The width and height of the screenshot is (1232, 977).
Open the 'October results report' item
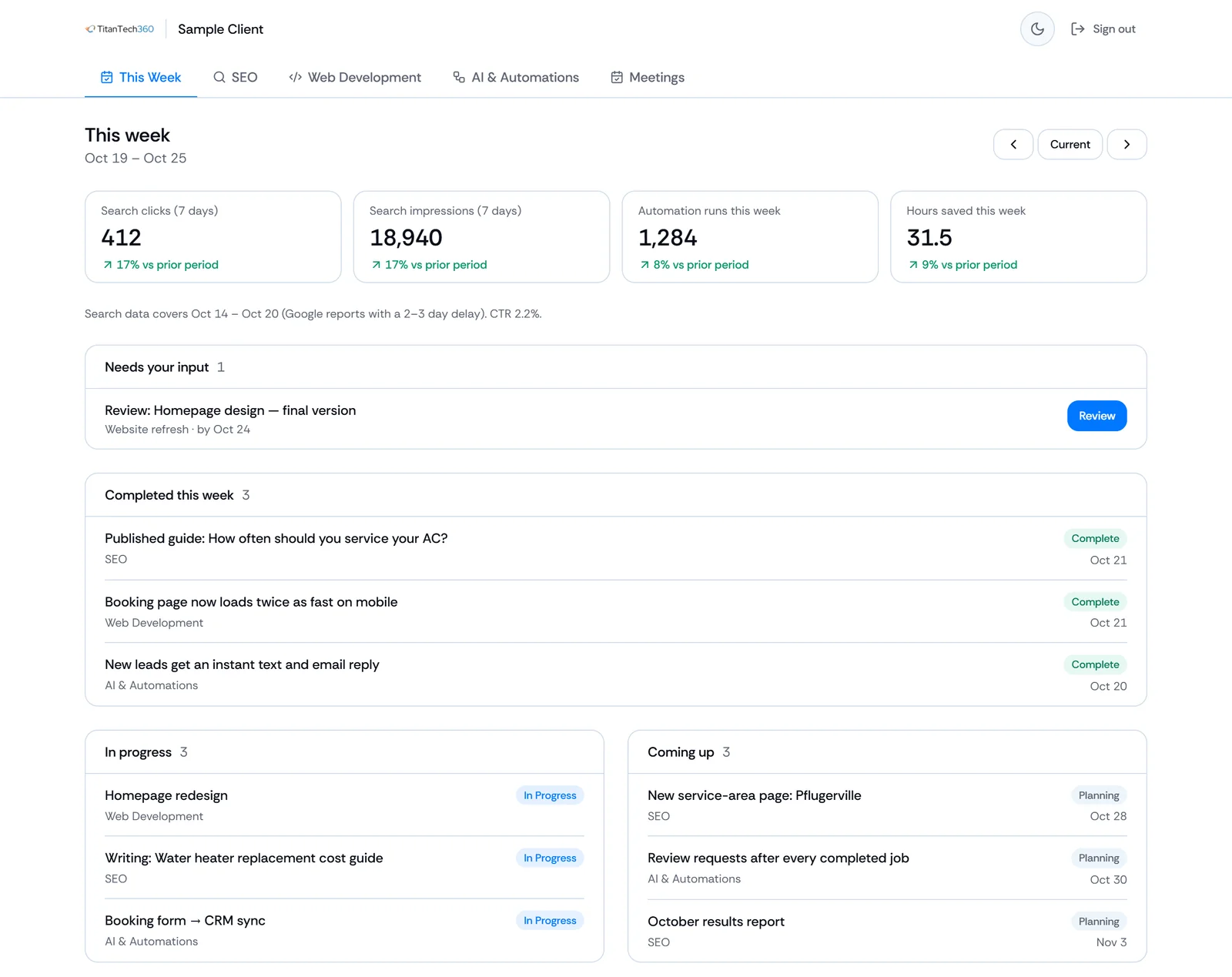click(x=887, y=931)
